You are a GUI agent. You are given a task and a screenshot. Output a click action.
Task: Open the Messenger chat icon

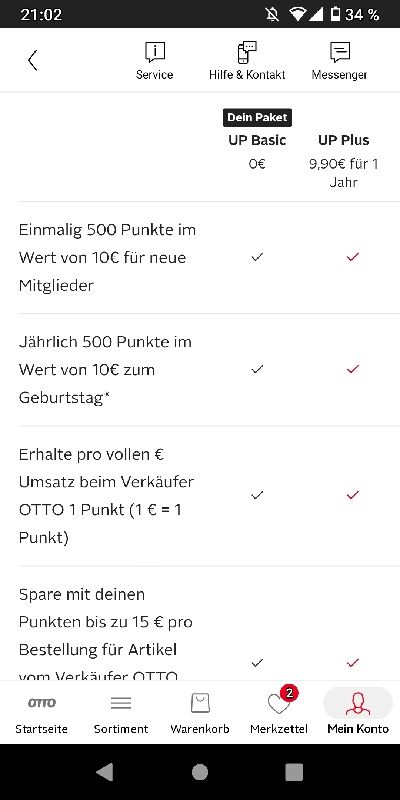pos(339,61)
